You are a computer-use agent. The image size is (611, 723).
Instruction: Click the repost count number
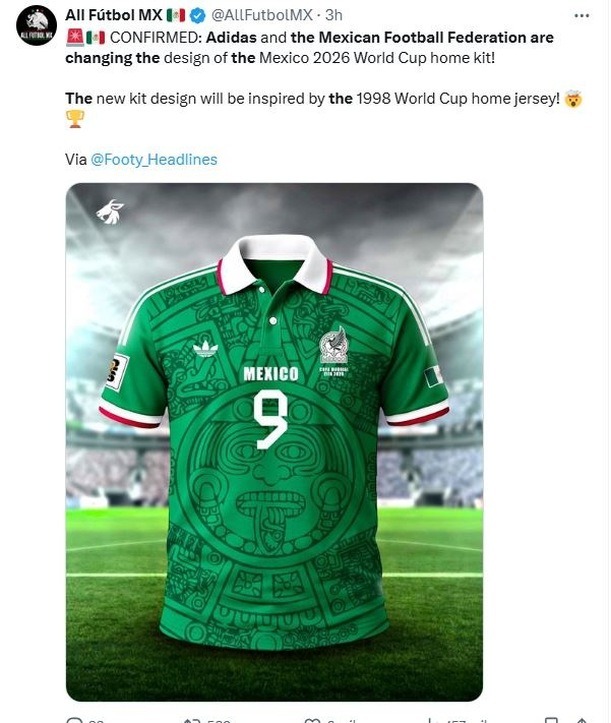(x=219, y=721)
